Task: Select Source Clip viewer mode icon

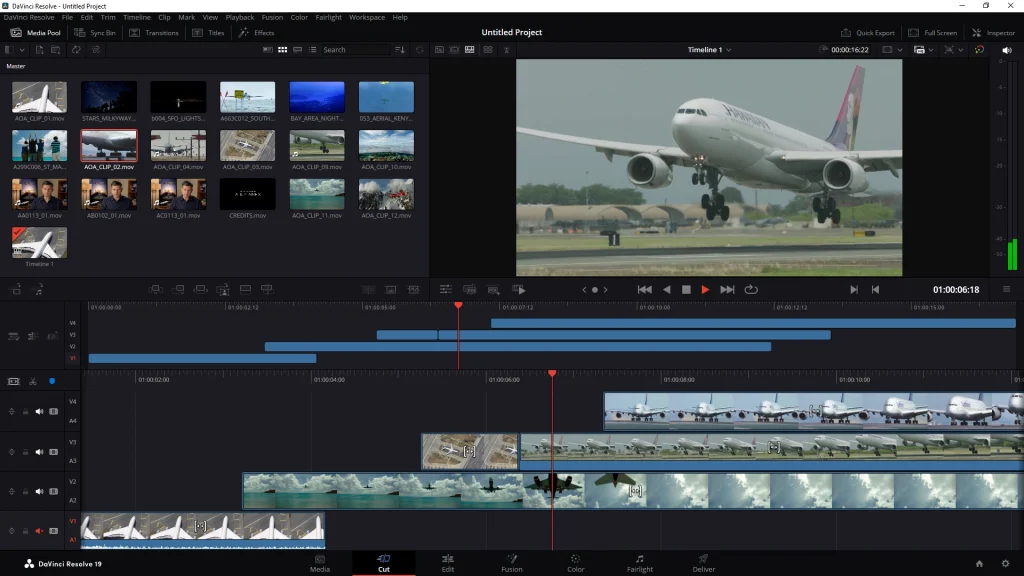Action: point(440,50)
